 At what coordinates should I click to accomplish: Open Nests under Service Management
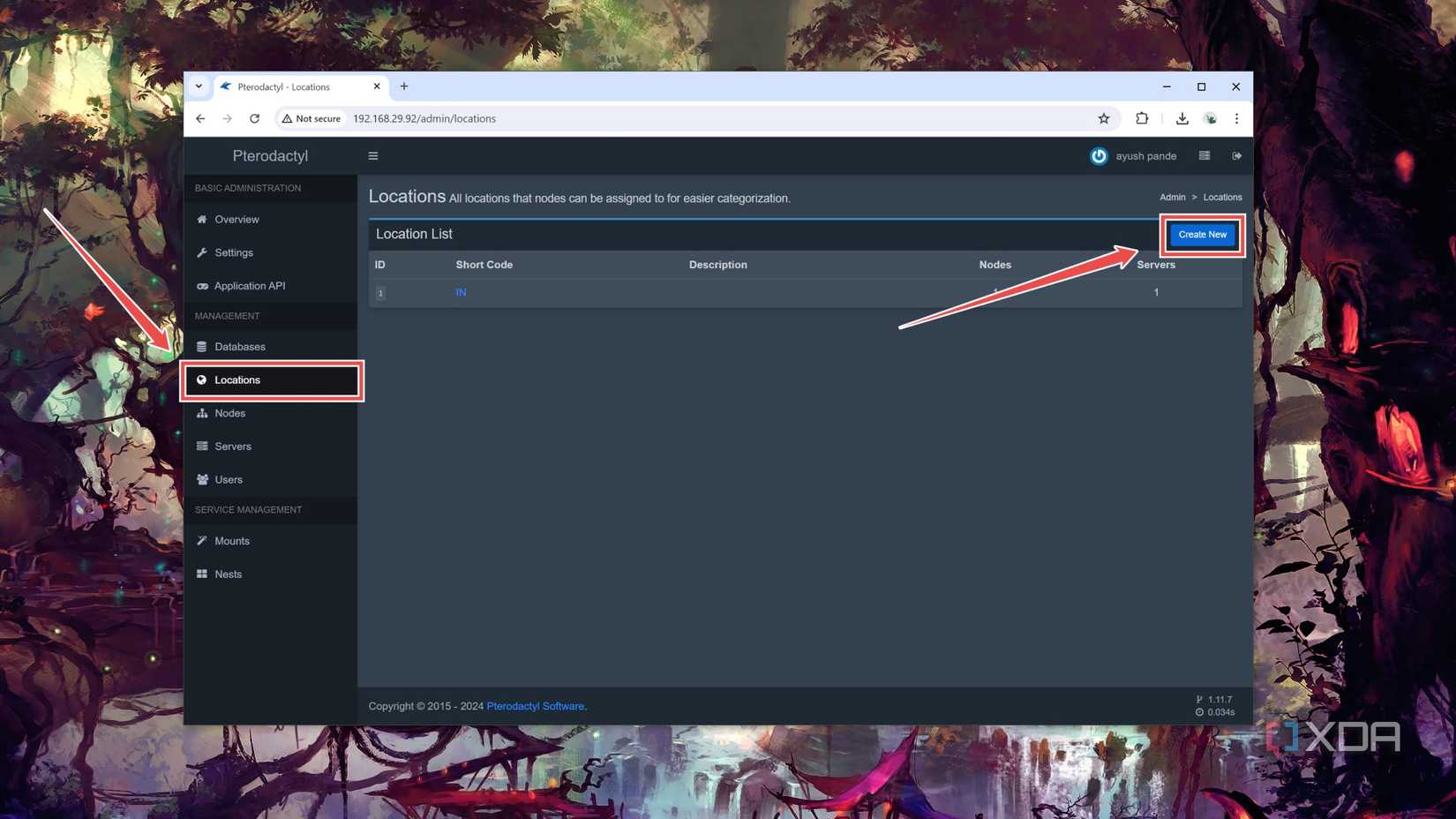click(270, 575)
